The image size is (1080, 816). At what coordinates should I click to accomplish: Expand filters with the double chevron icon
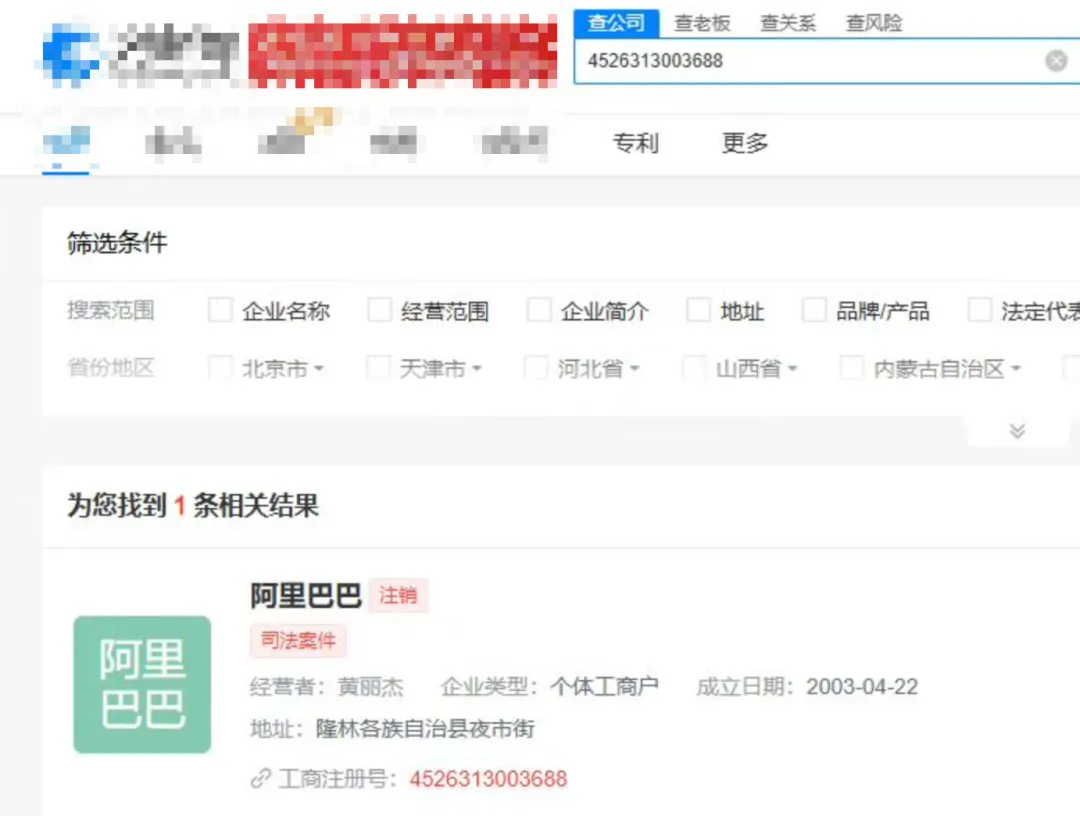[x=1017, y=431]
